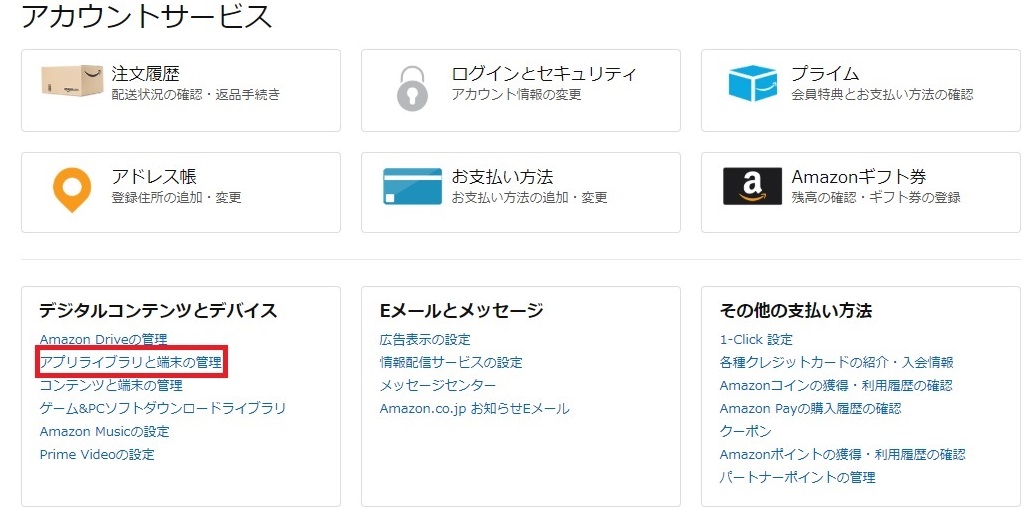Click the blue credit card icon for お支払い方法
1035x507 pixels.
(x=413, y=186)
